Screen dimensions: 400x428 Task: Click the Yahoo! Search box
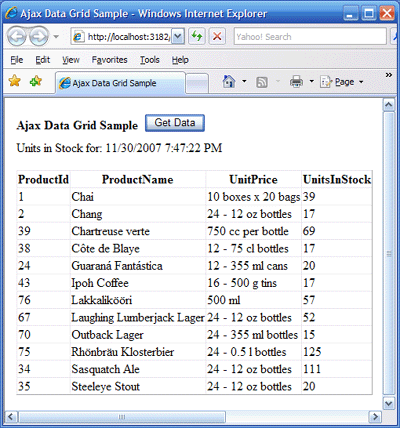[x=310, y=37]
